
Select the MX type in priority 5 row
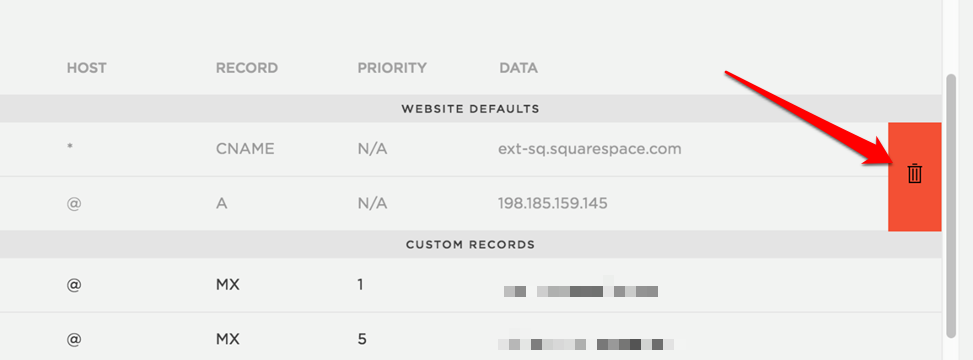pyautogui.click(x=228, y=340)
